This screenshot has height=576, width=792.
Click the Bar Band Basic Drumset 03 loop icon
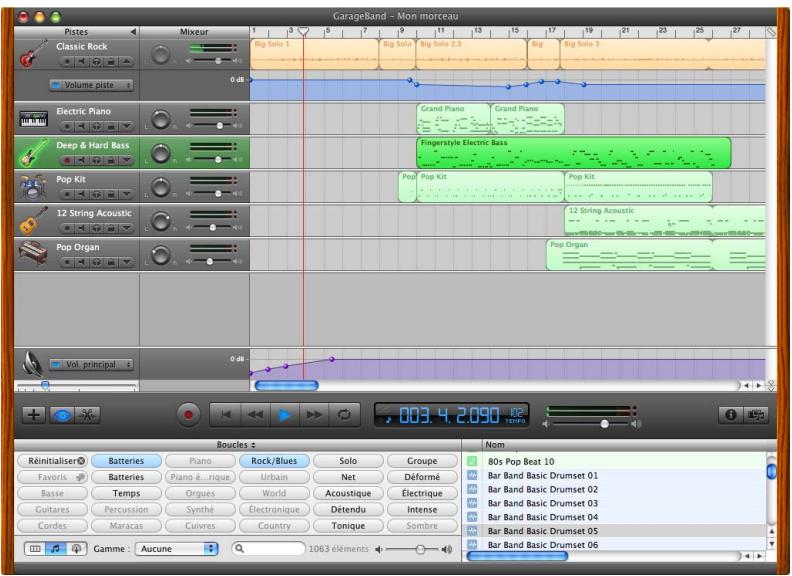(x=472, y=503)
